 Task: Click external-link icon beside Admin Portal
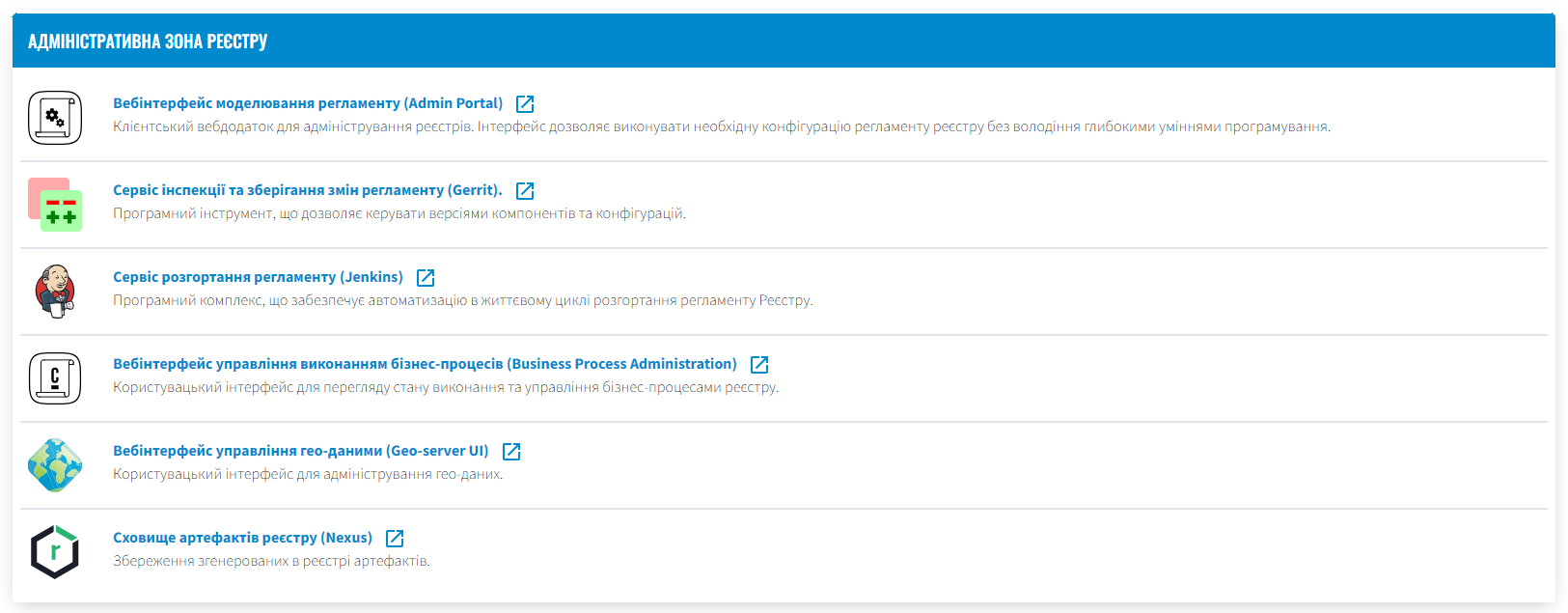coord(525,104)
